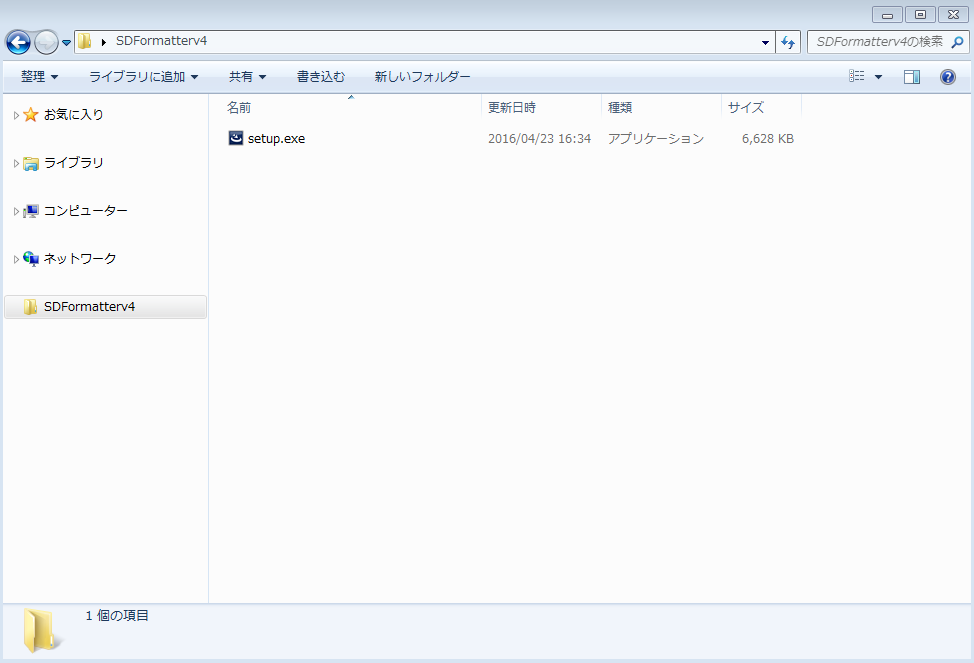Click the アプリケーション type cell

656,139
